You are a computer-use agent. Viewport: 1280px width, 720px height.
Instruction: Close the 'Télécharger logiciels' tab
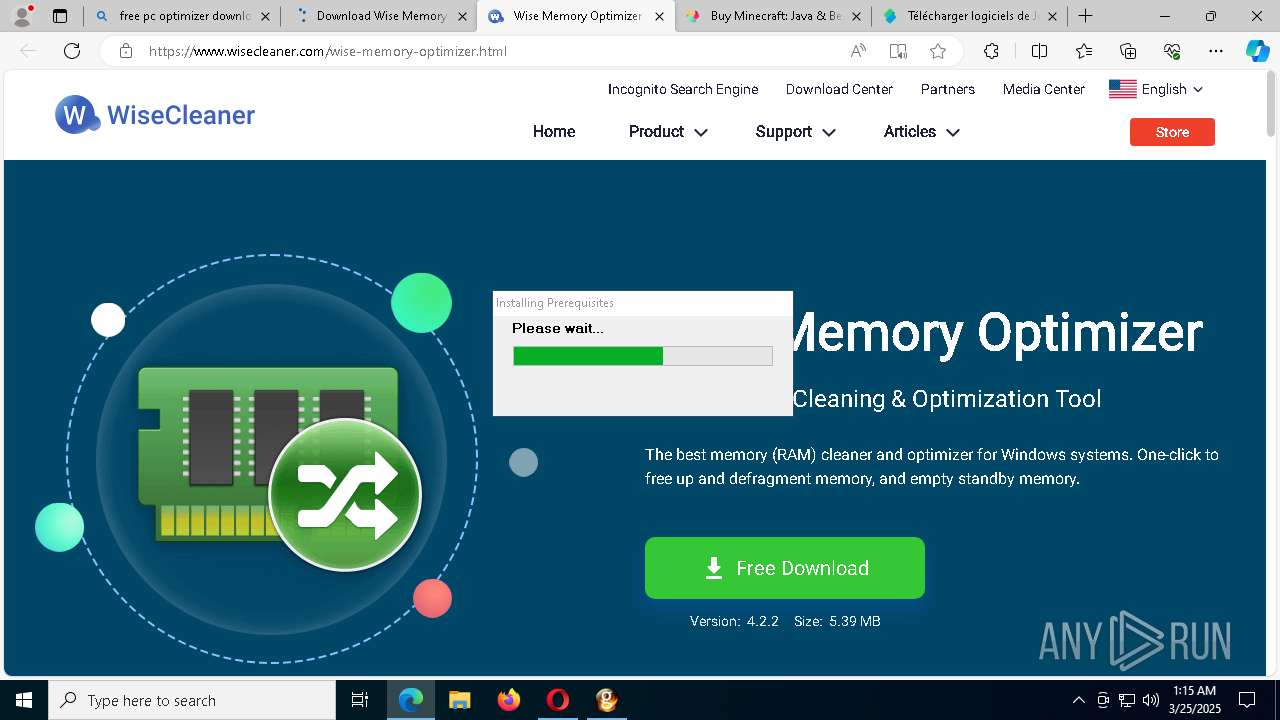coord(1052,16)
